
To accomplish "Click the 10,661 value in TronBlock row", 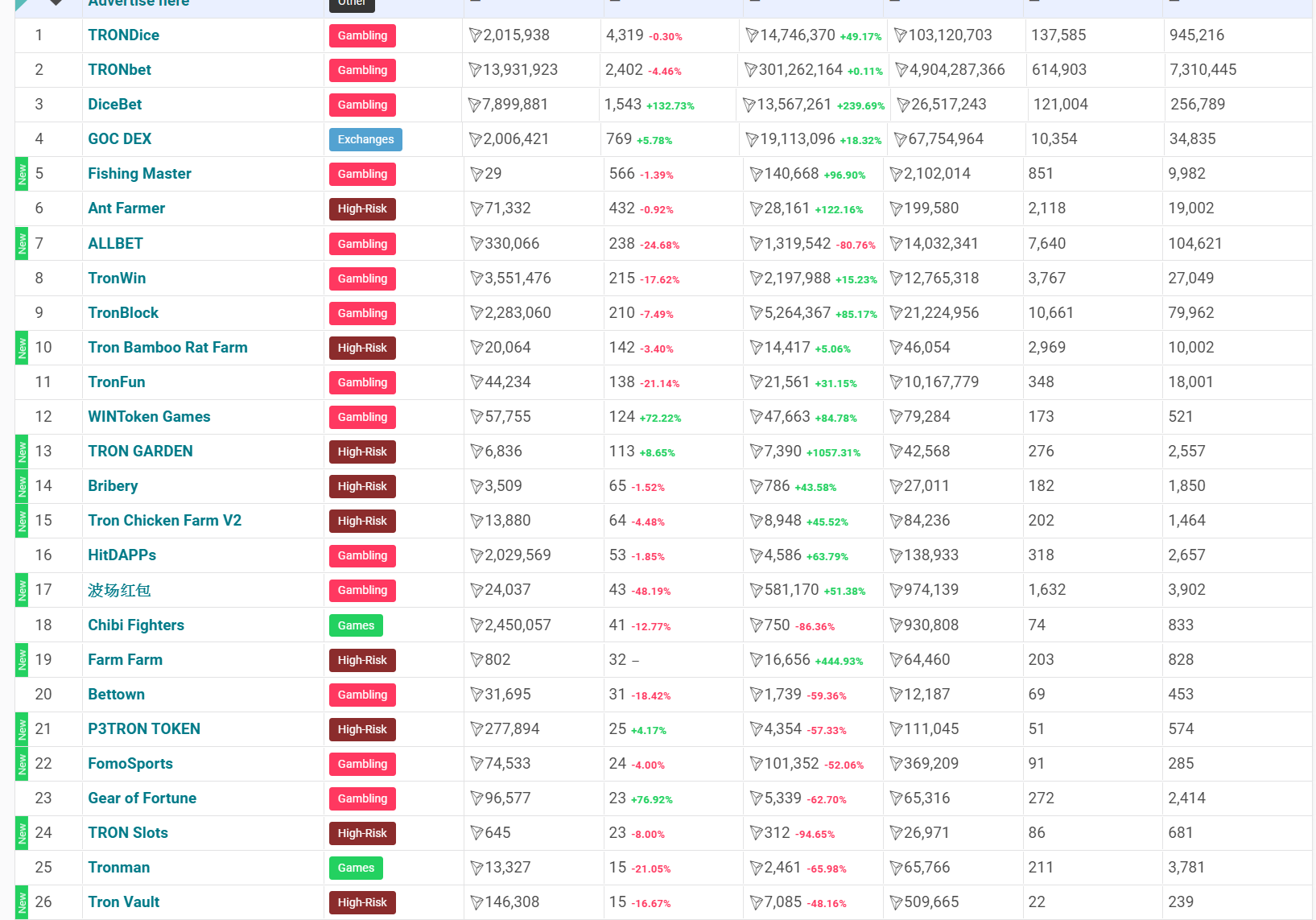I will tap(1051, 313).
